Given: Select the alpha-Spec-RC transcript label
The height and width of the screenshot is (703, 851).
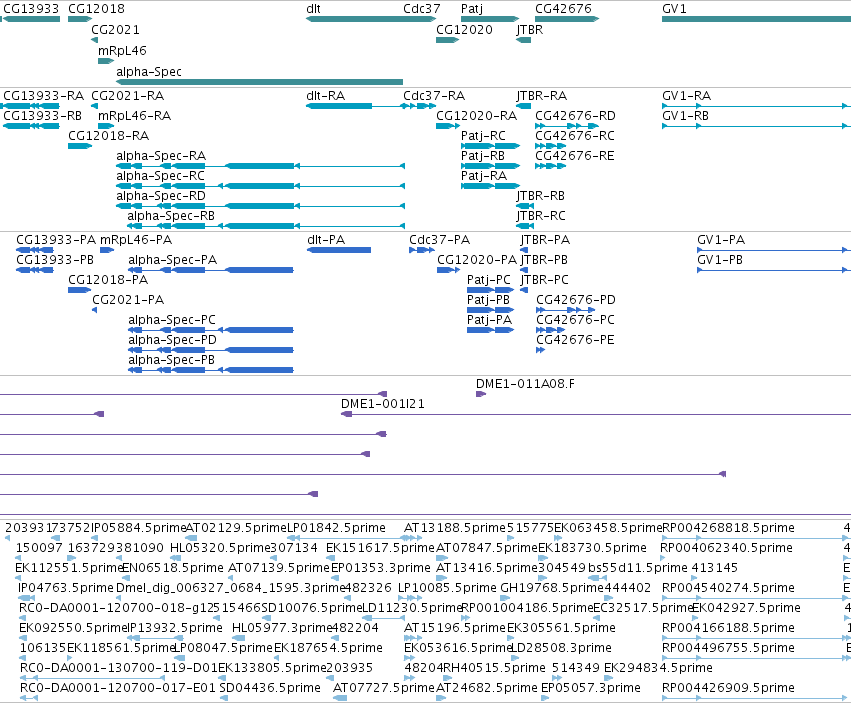Looking at the screenshot, I should (x=161, y=176).
